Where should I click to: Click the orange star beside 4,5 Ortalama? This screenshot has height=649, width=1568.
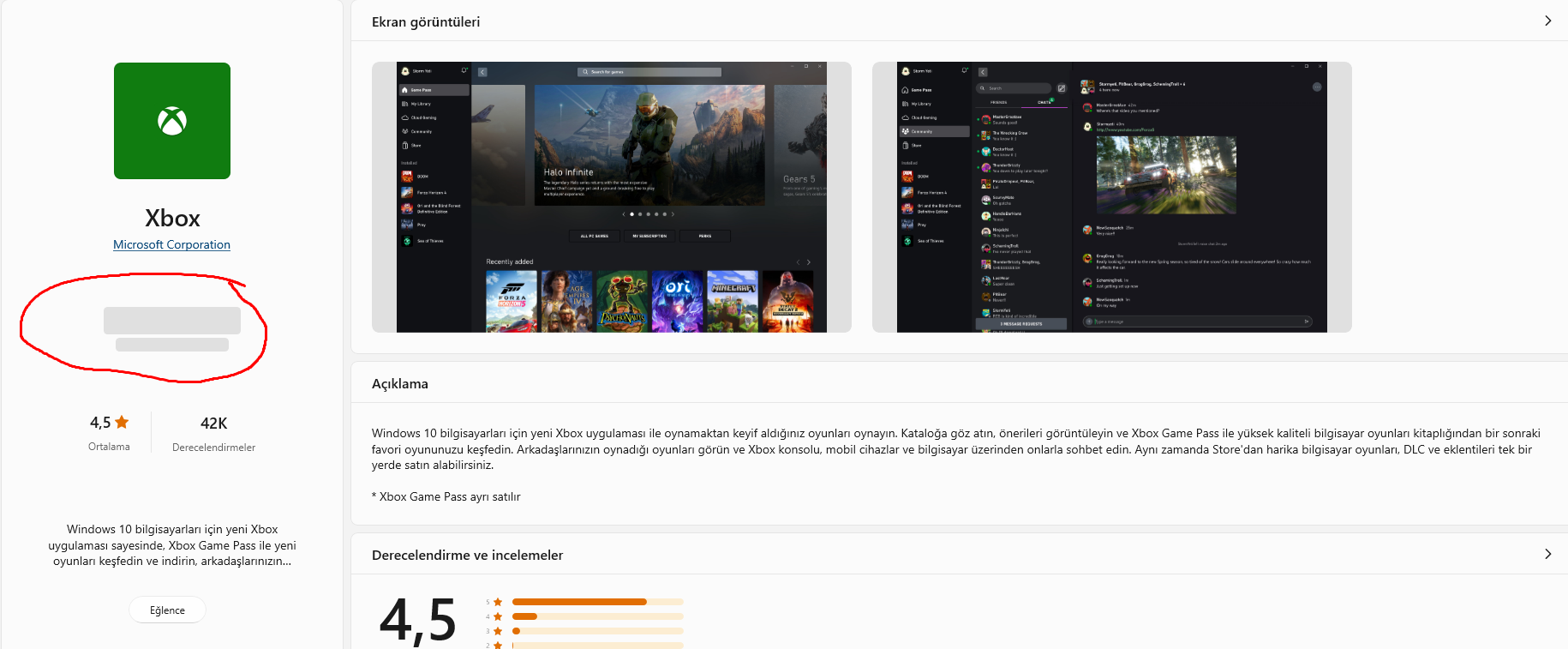pyautogui.click(x=122, y=422)
